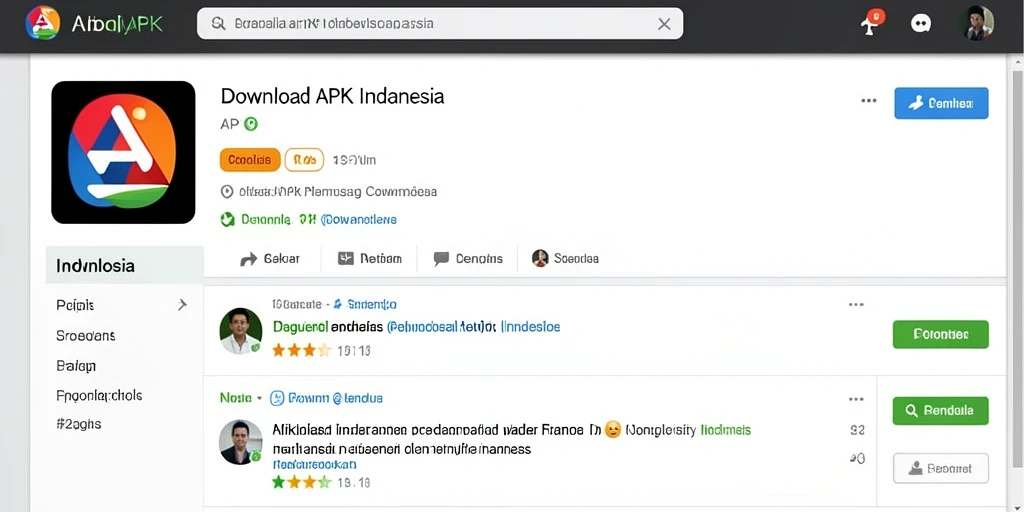Open the chat bubble icon in header
The height and width of the screenshot is (512, 1024).
(x=920, y=24)
